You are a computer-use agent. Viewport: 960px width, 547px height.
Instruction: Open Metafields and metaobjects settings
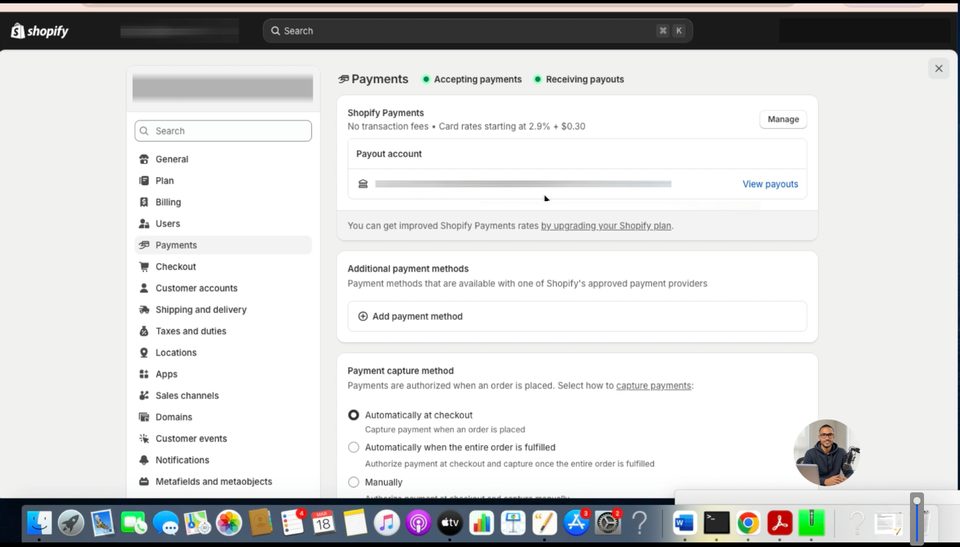click(214, 481)
